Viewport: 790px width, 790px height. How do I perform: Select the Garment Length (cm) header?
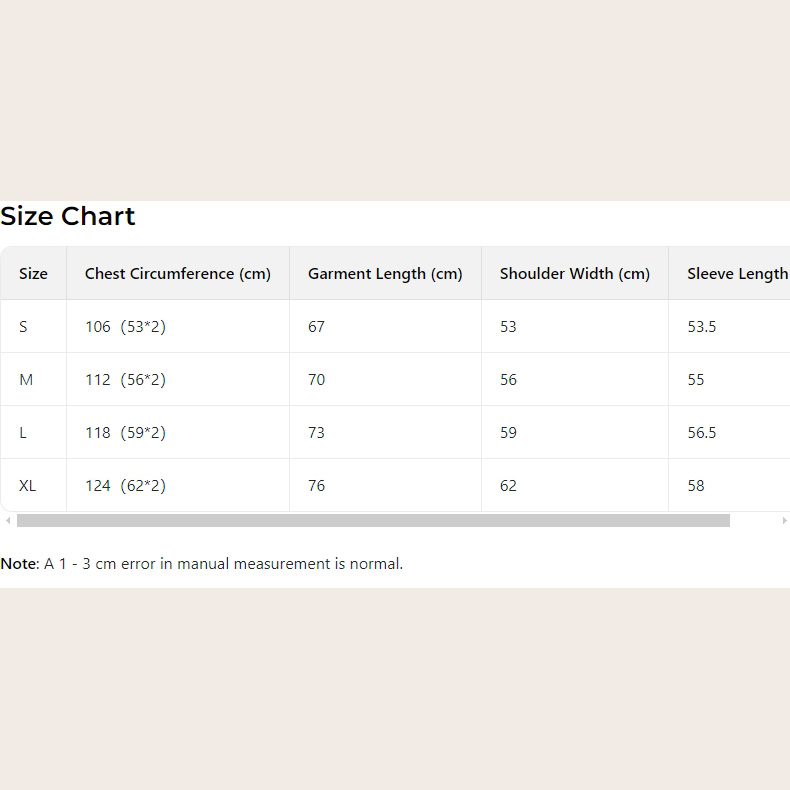coord(385,274)
